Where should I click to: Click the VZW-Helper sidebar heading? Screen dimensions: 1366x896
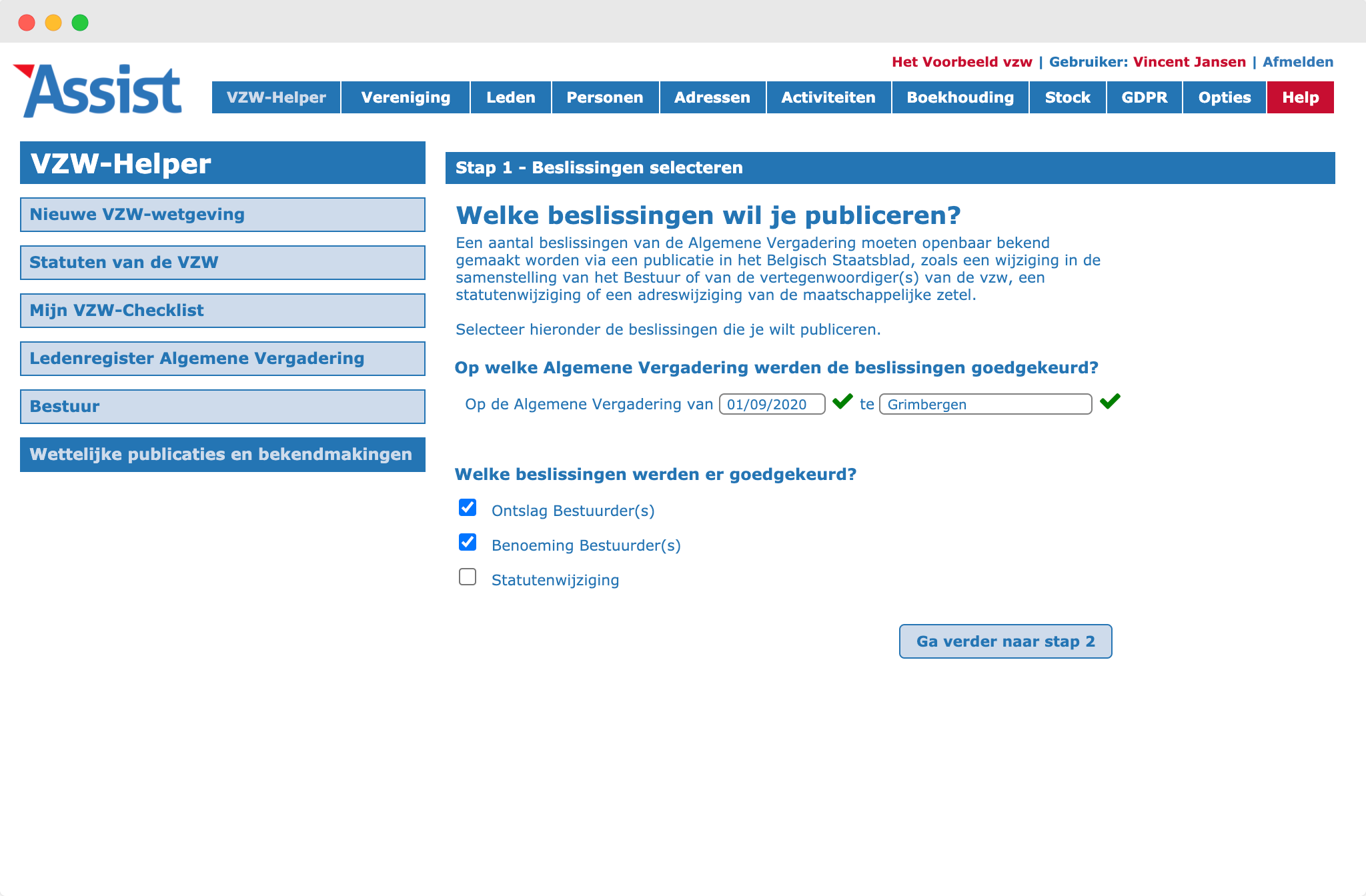click(223, 163)
